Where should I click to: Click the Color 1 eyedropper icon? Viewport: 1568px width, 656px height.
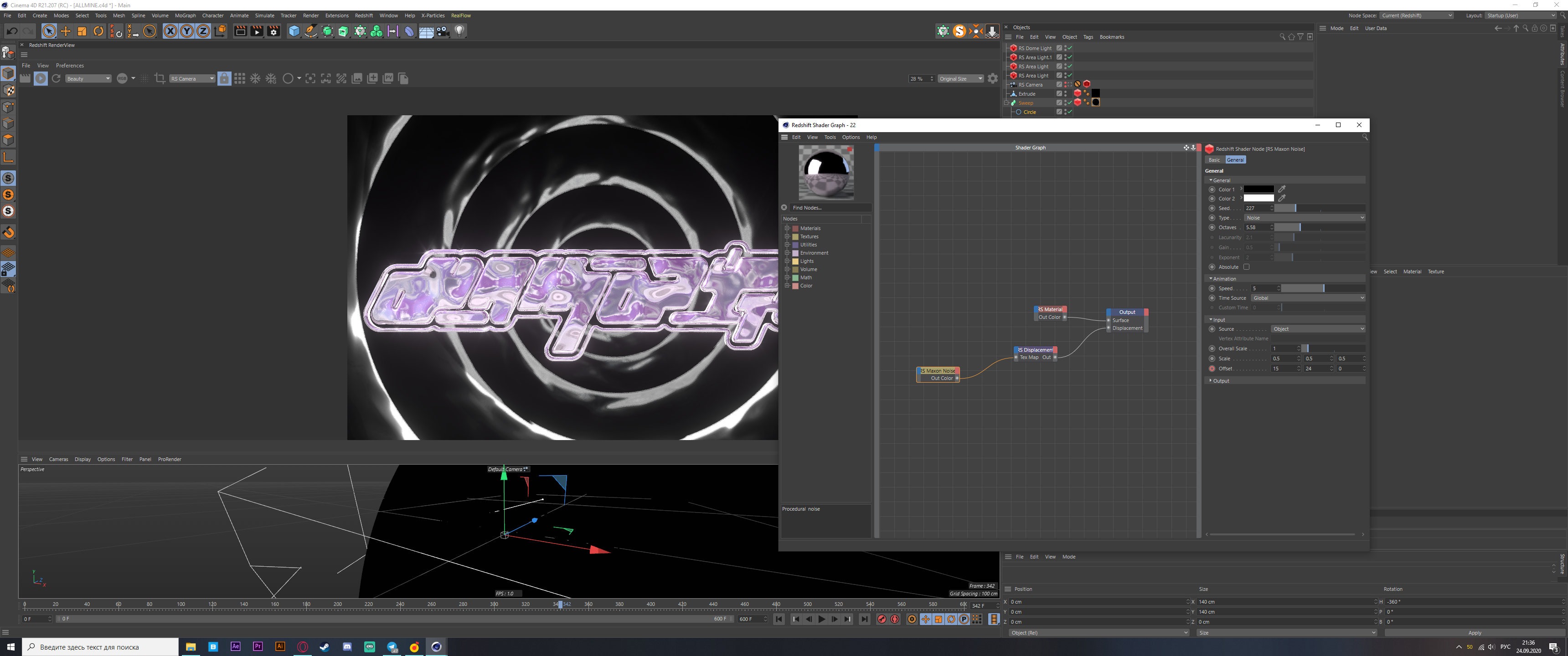(1281, 189)
